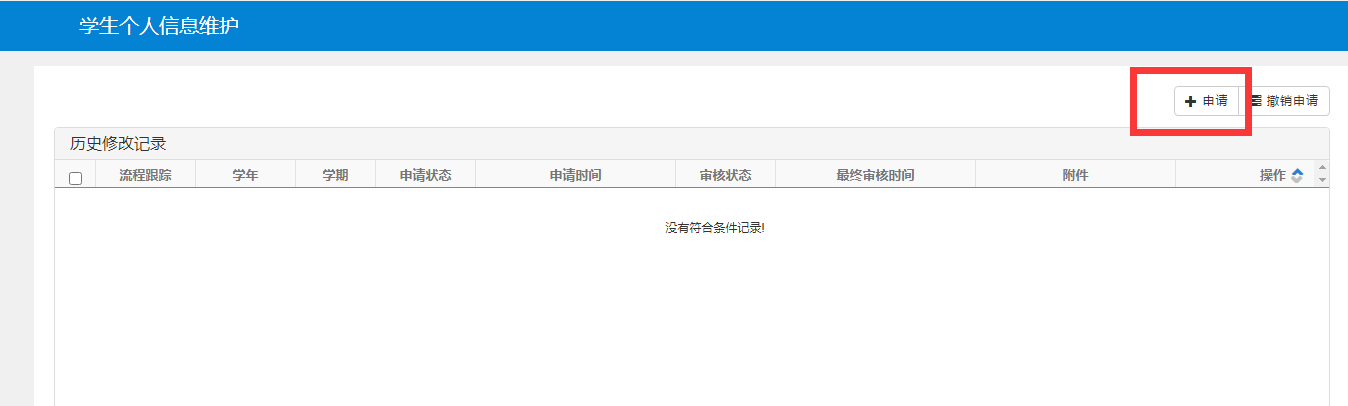Click the 操作 column header text

pos(1272,176)
